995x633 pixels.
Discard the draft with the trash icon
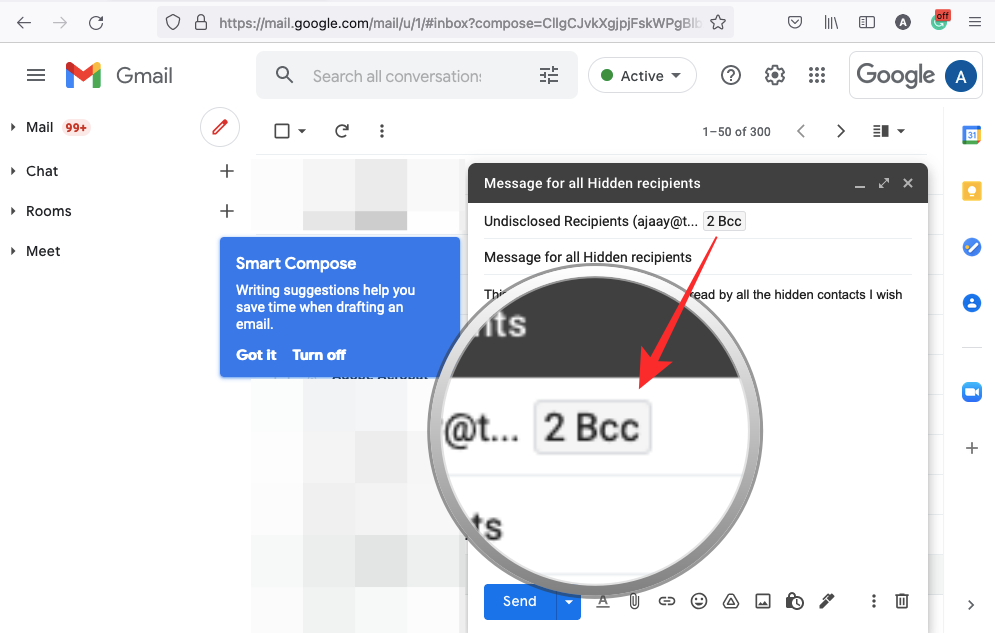tap(901, 601)
